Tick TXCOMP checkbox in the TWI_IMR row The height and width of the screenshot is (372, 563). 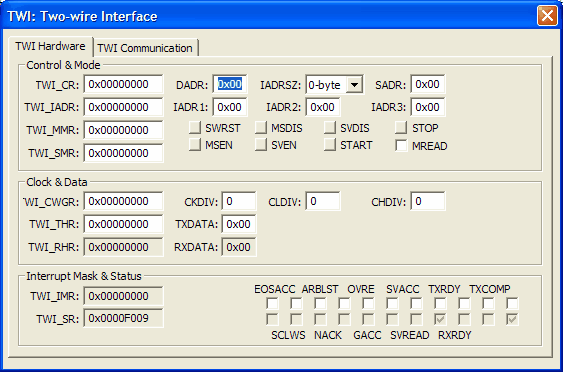[512, 303]
